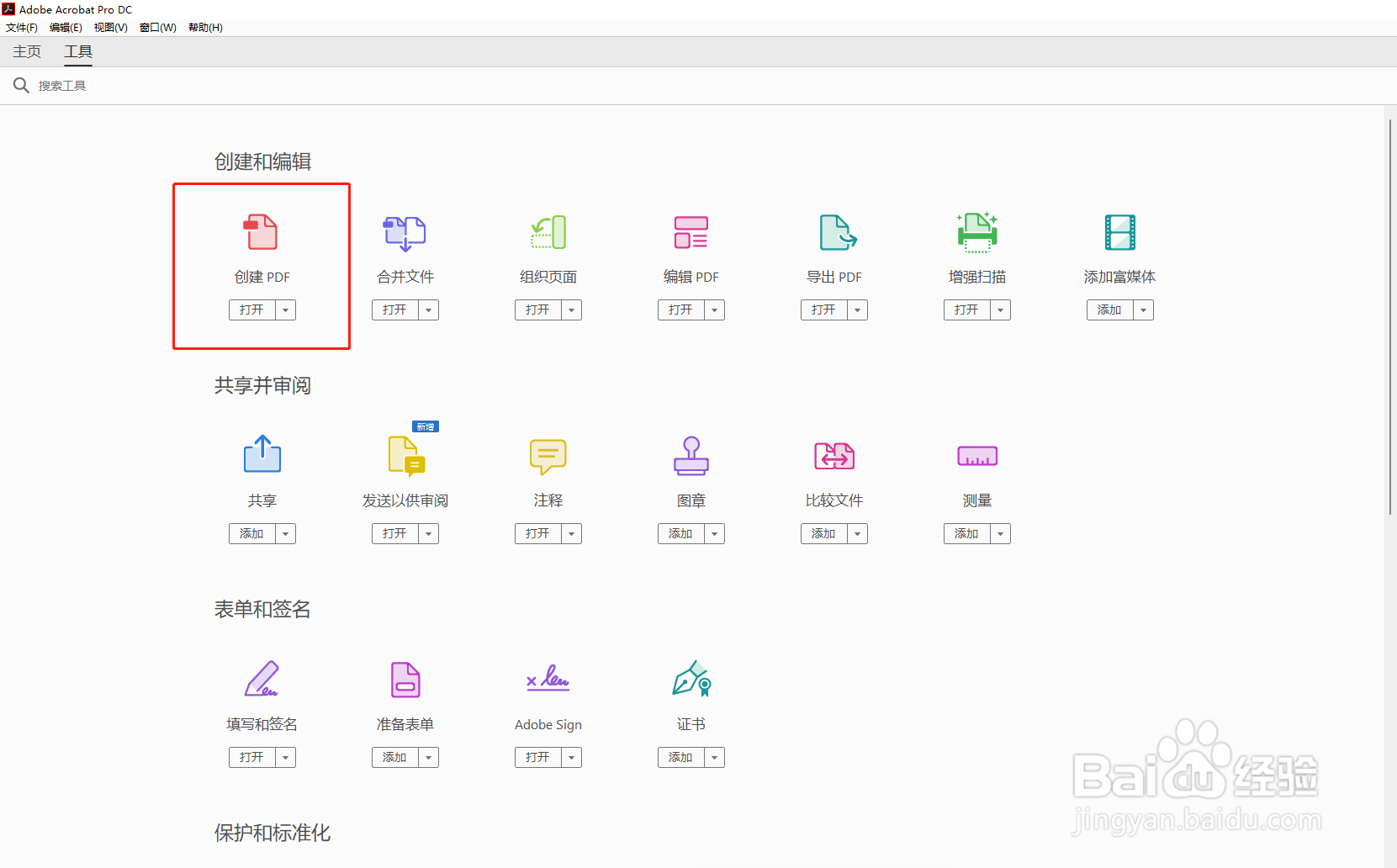Screen dimensions: 1397x868
Task: Click the Adobe Sign signature icon
Action: point(548,678)
